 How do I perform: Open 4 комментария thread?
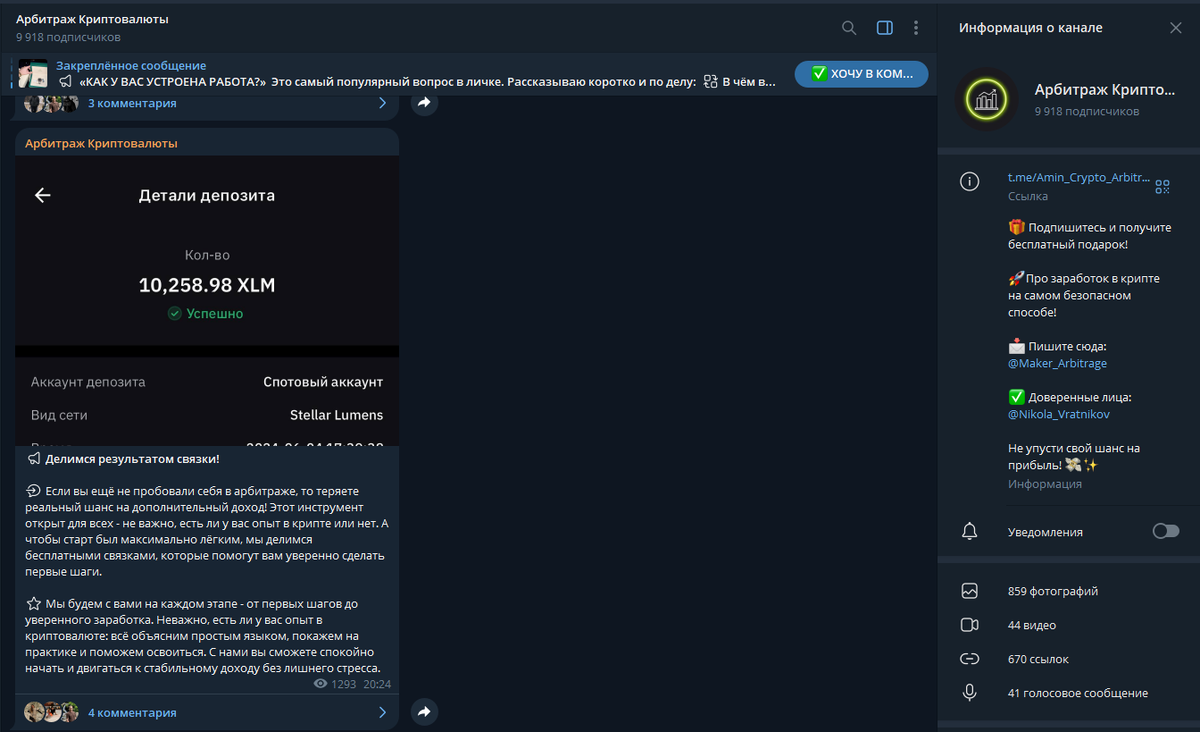(x=132, y=713)
